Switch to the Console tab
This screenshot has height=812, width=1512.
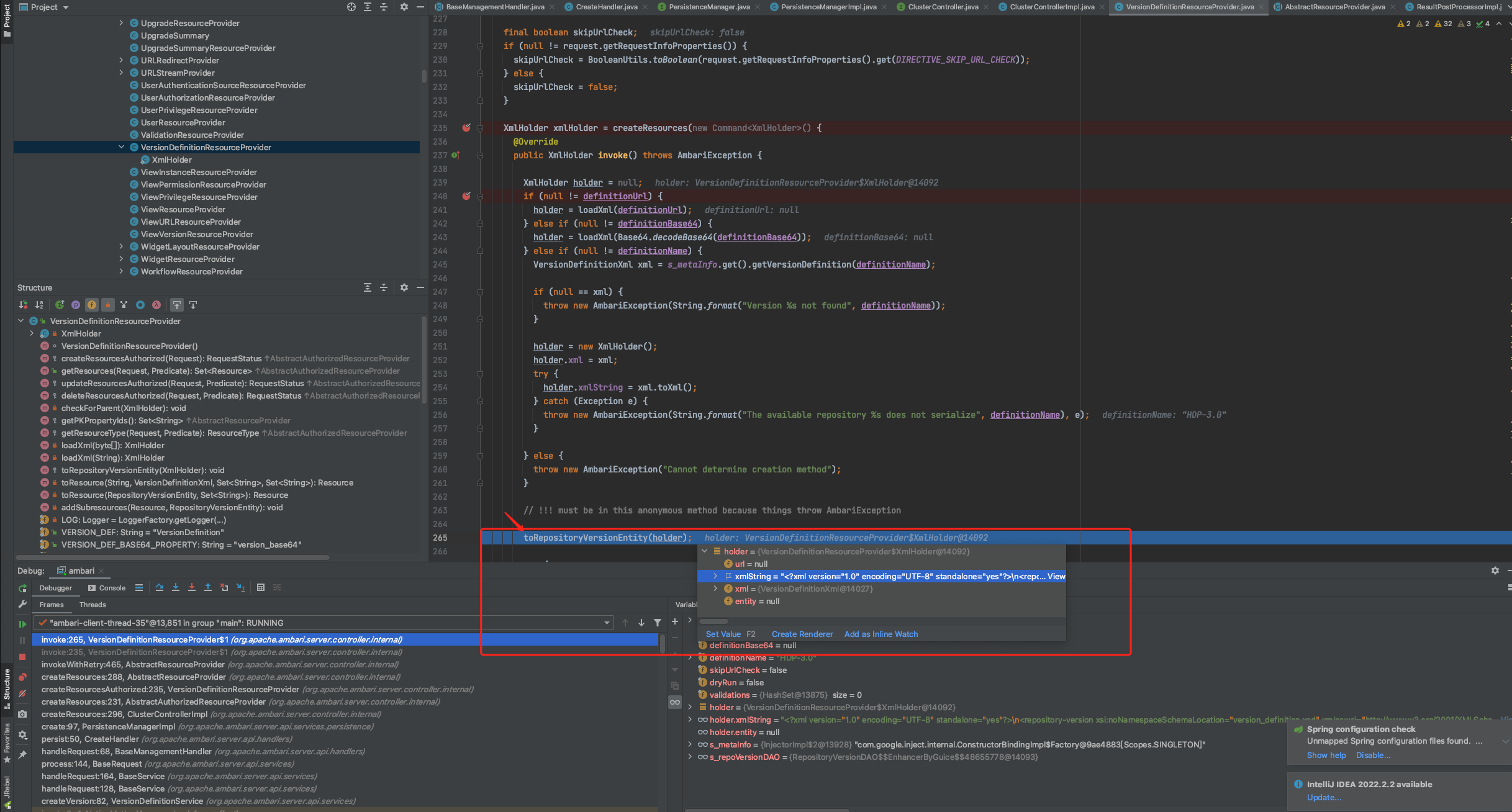click(107, 588)
